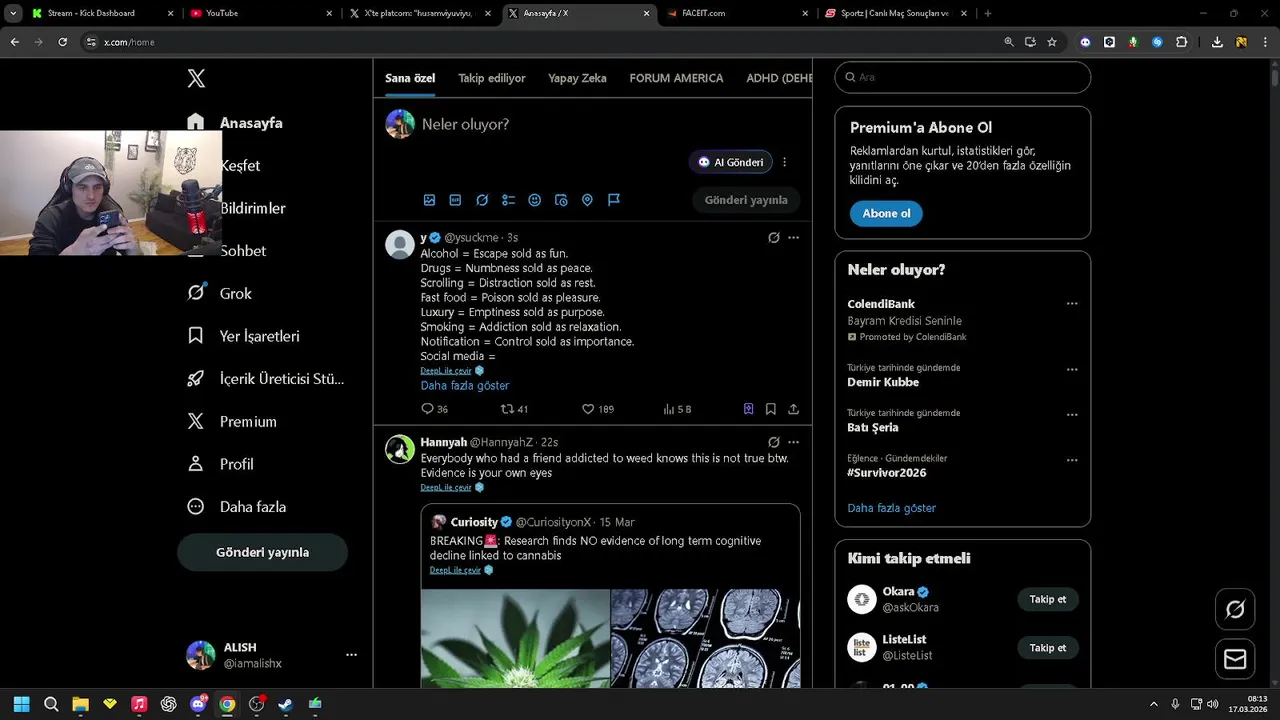The height and width of the screenshot is (720, 1280).
Task: Open options for Batı Şeria trend
Action: pos(1072,415)
